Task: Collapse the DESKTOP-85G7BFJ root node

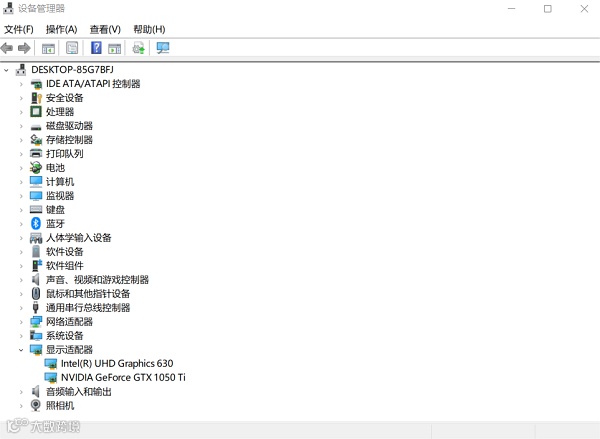Action: click(6, 70)
